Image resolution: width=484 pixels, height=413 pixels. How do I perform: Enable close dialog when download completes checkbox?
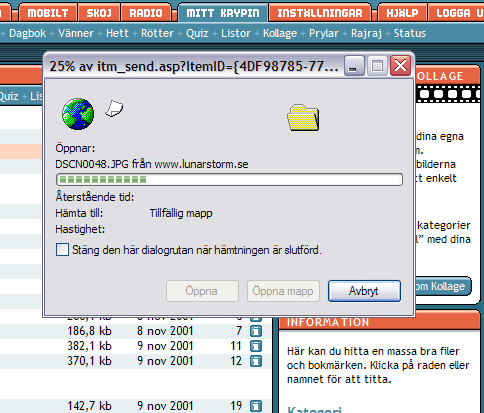pyautogui.click(x=62, y=250)
